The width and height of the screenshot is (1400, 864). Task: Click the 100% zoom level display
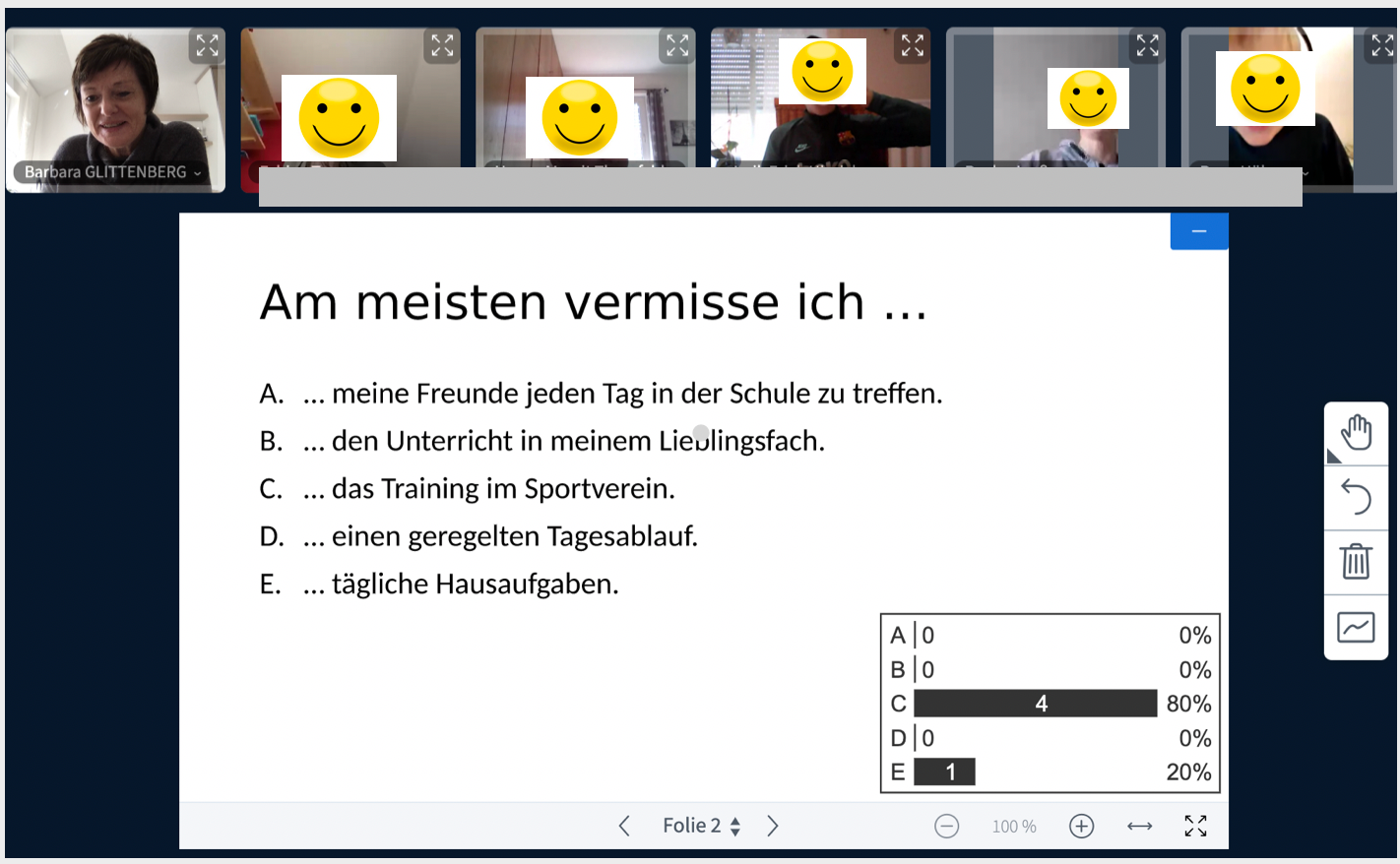tap(1013, 826)
